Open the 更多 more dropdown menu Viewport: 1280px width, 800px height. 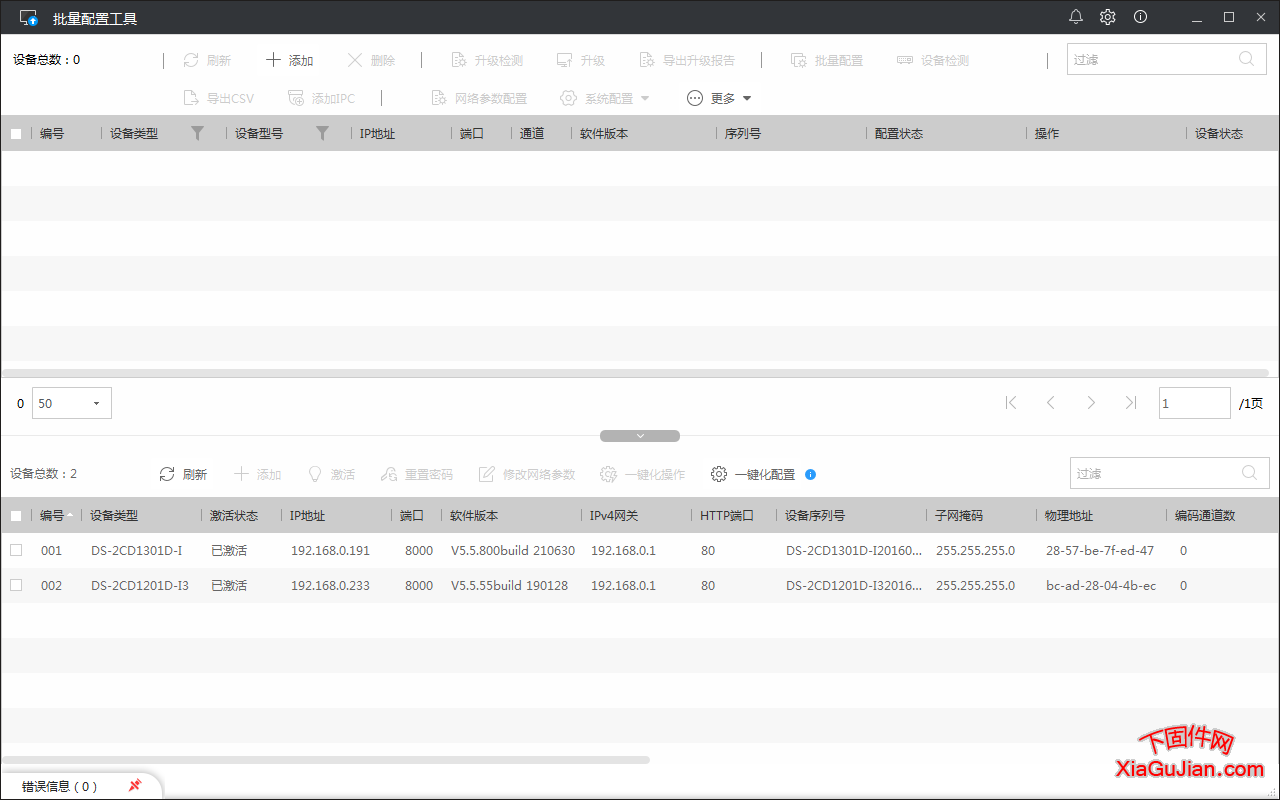click(719, 98)
